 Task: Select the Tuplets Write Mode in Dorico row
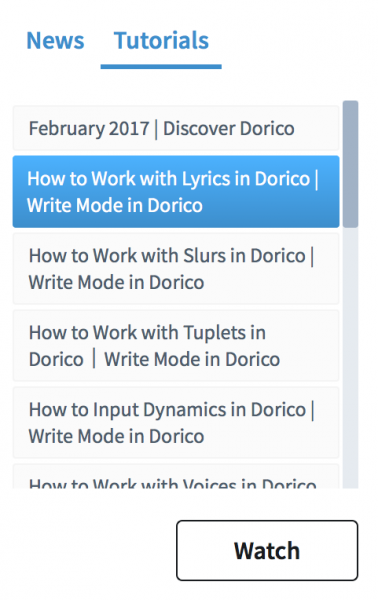[x=176, y=346]
